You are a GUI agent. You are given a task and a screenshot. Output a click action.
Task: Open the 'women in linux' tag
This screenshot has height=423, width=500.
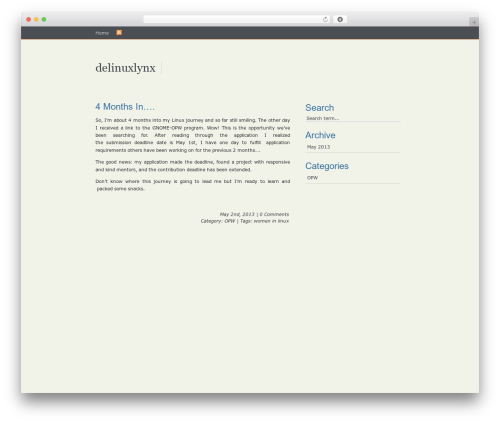271,221
